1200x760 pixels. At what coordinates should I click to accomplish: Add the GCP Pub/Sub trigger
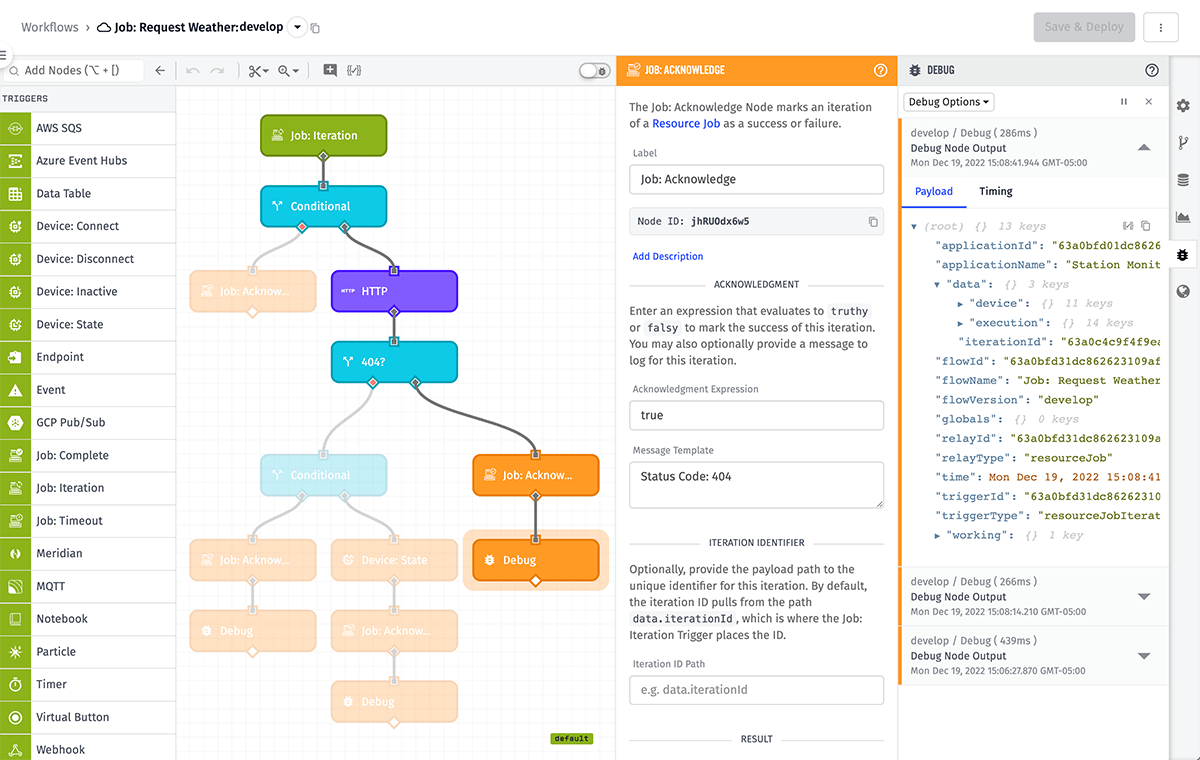(x=88, y=423)
